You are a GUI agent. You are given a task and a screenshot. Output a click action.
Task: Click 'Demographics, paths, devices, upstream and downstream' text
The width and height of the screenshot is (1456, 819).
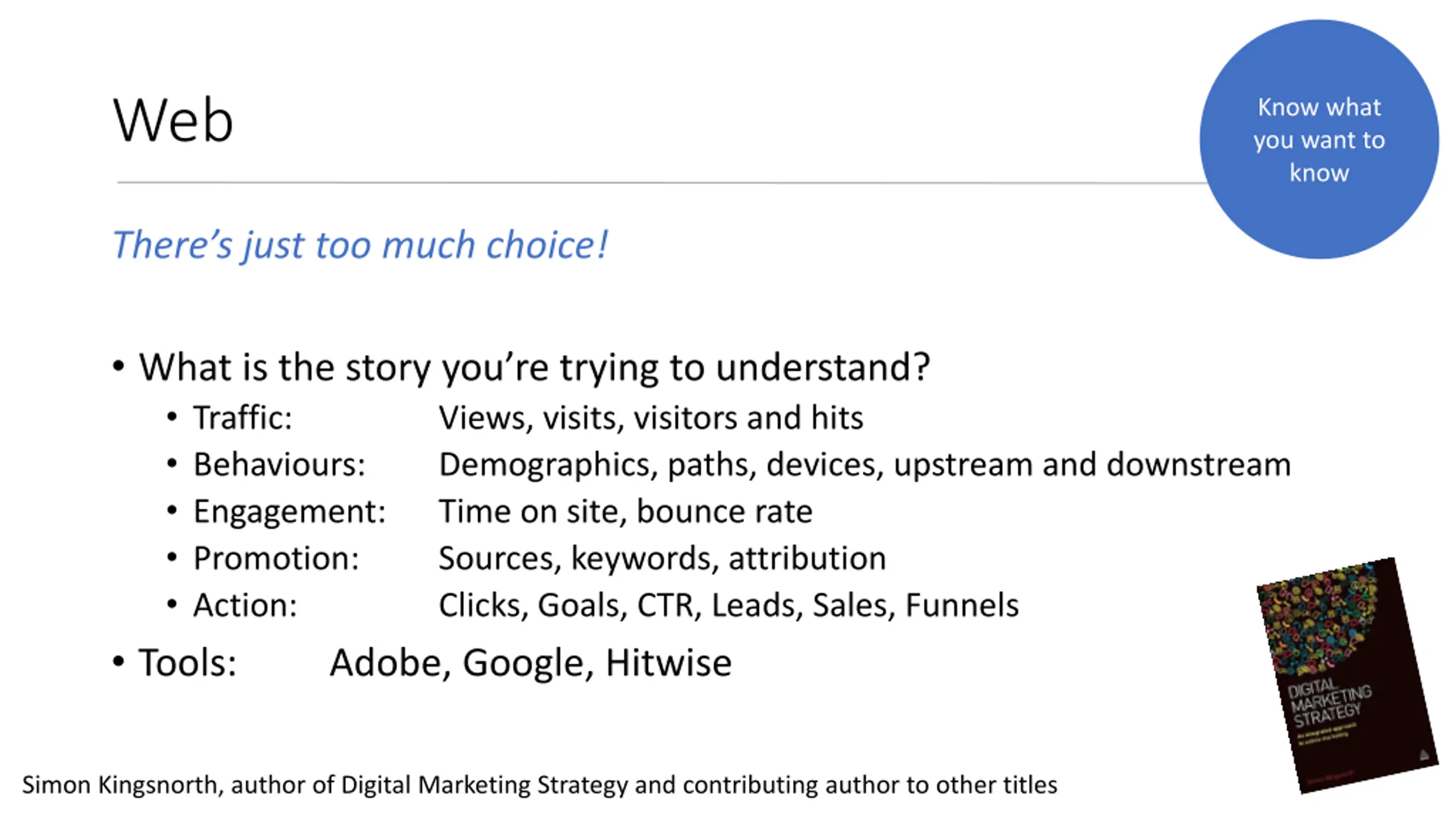[x=864, y=465]
